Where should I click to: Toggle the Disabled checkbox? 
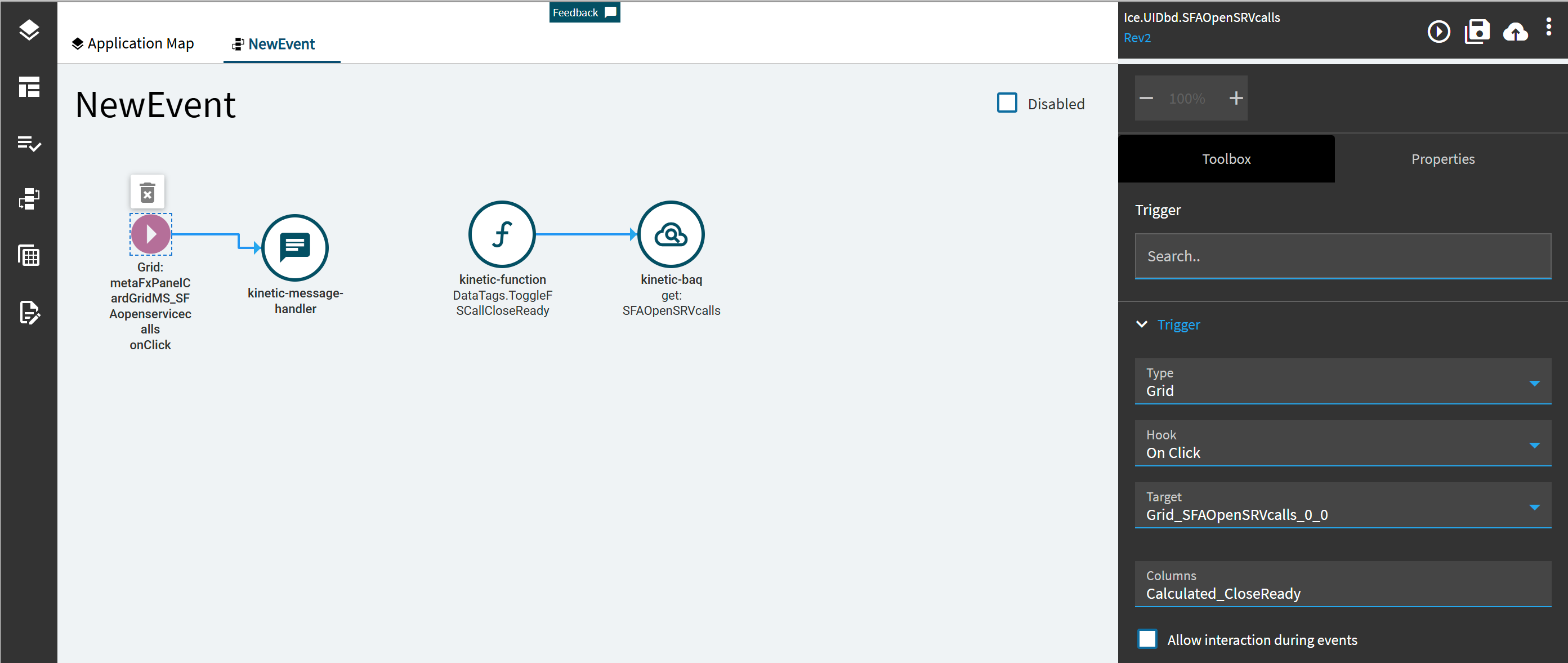pos(1007,103)
